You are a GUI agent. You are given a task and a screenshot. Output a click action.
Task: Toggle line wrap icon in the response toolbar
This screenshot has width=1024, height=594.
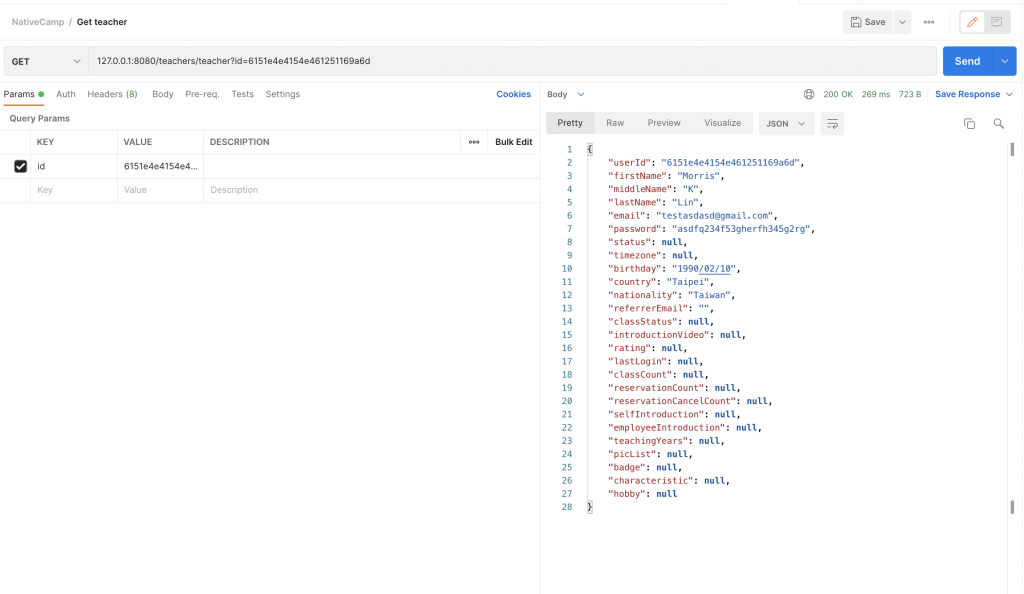[831, 123]
